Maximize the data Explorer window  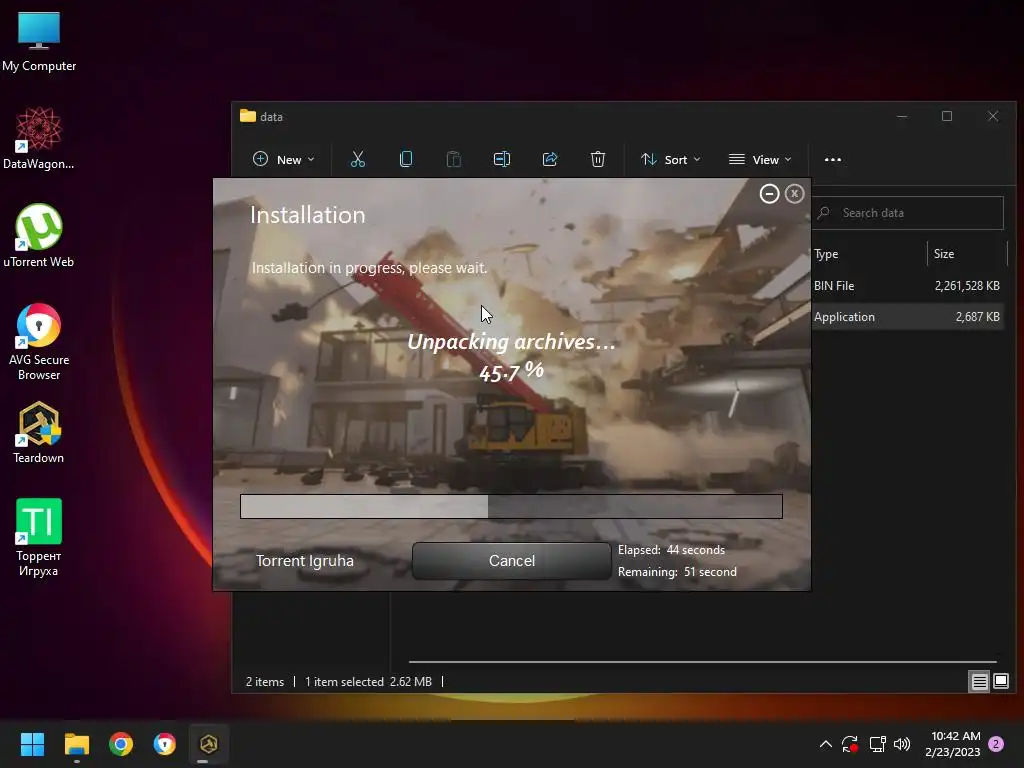pyautogui.click(x=947, y=116)
